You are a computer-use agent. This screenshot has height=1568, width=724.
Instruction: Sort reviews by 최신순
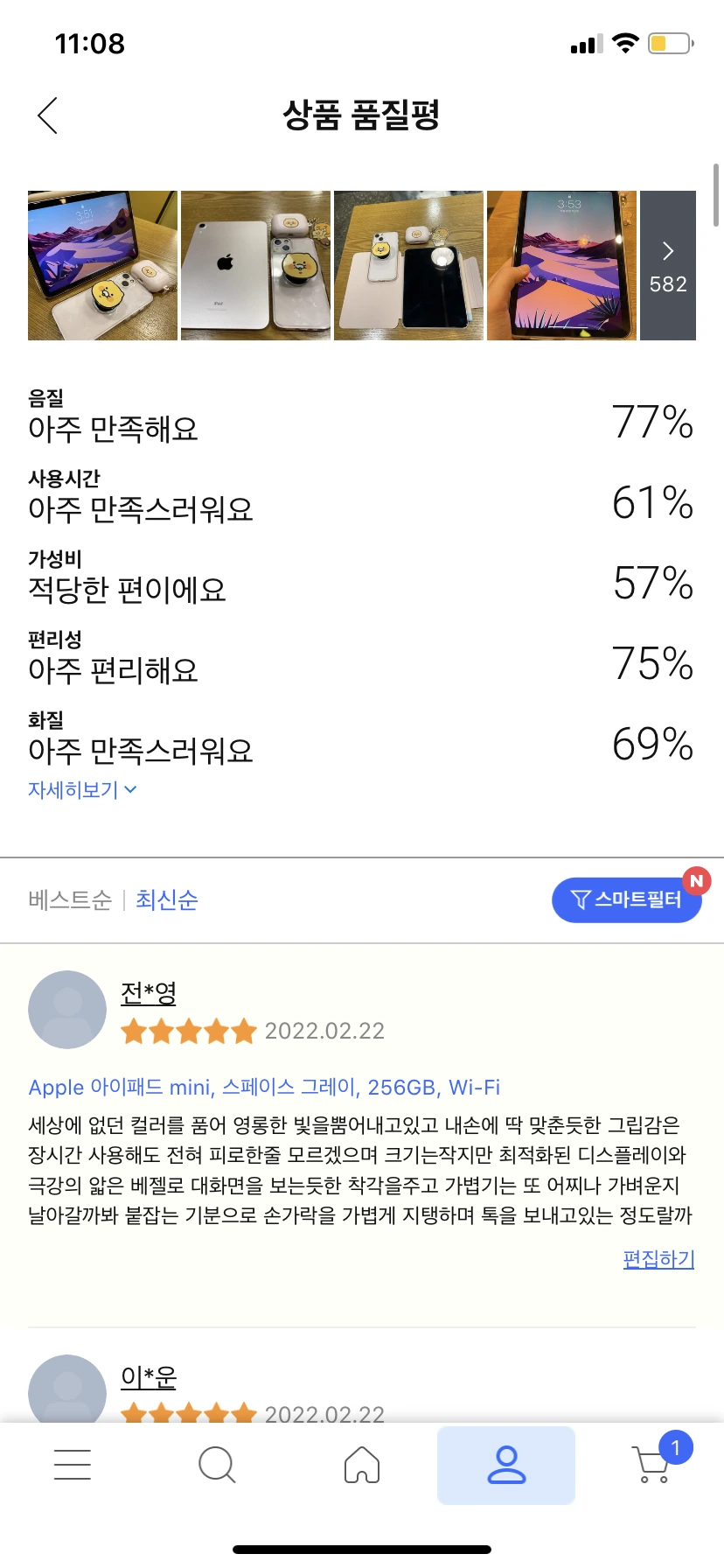tap(167, 899)
